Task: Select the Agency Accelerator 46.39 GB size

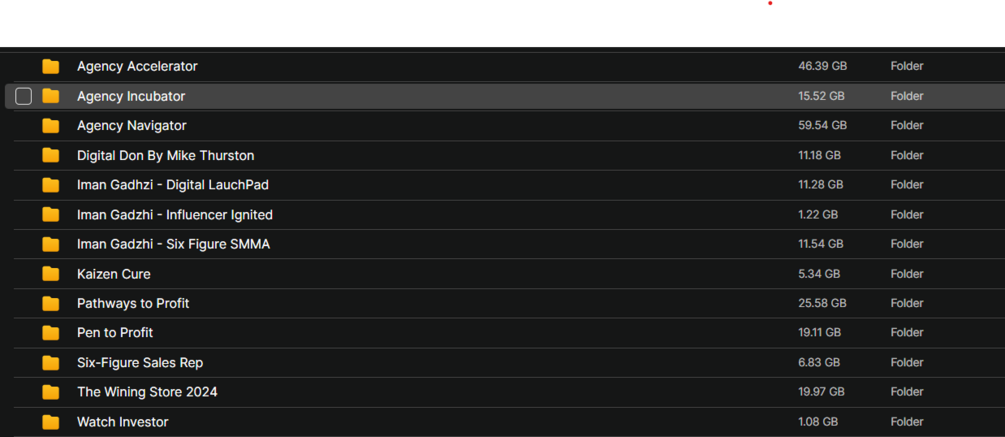Action: coord(822,66)
